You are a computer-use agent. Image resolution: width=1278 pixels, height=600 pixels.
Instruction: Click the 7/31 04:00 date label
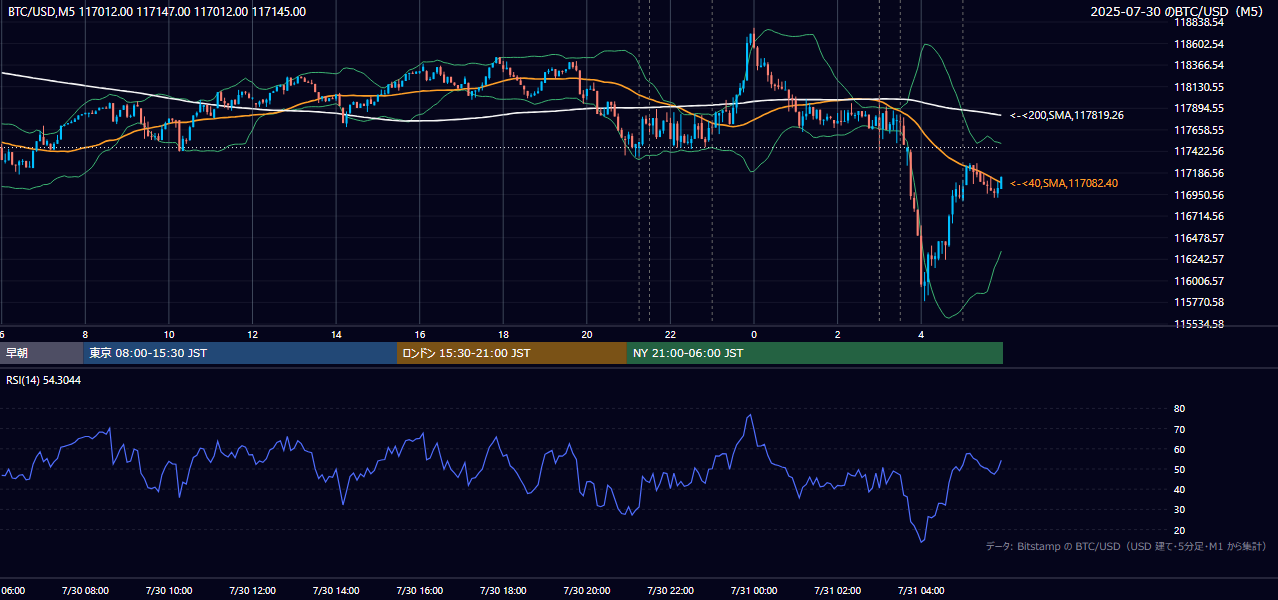921,591
